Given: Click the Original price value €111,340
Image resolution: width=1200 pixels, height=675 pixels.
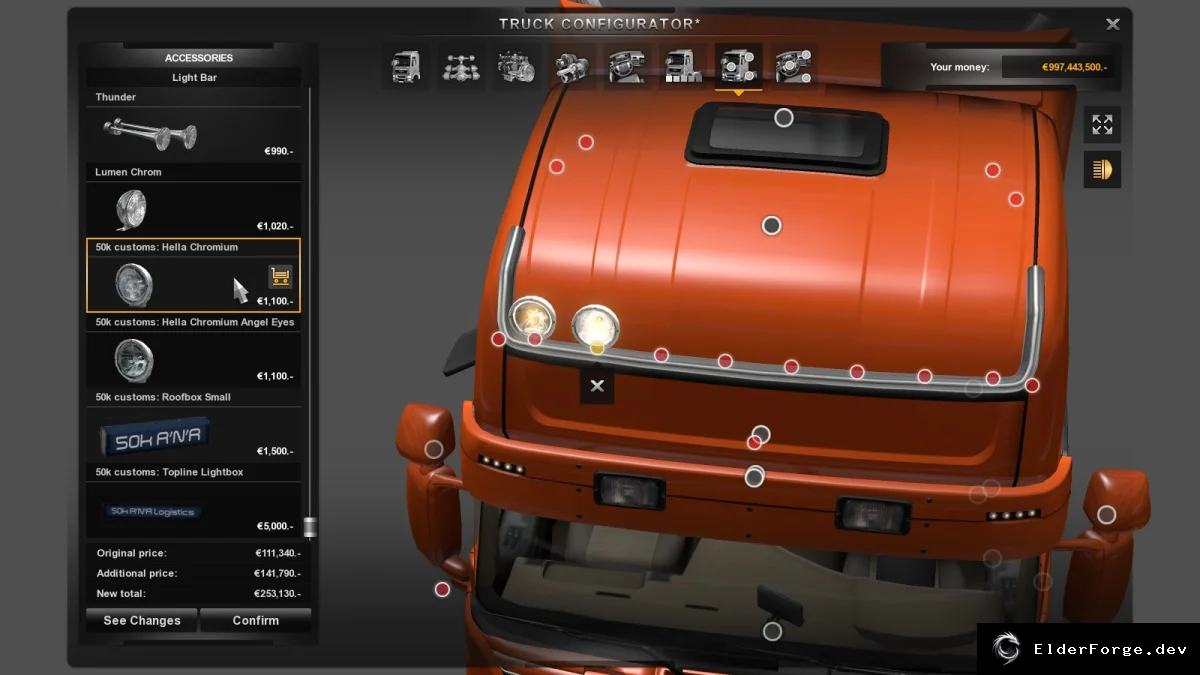Looking at the screenshot, I should [277, 554].
